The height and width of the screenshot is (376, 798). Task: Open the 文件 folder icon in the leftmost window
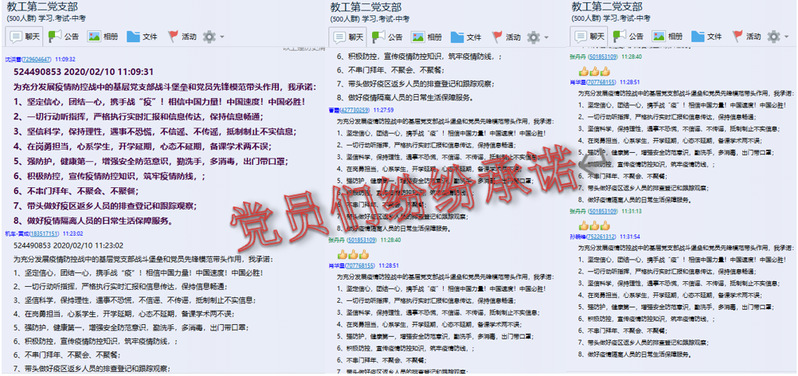point(133,37)
